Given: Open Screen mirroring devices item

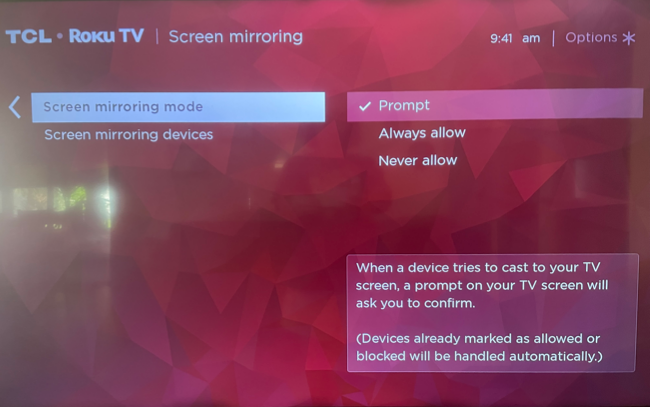Looking at the screenshot, I should click(129, 135).
